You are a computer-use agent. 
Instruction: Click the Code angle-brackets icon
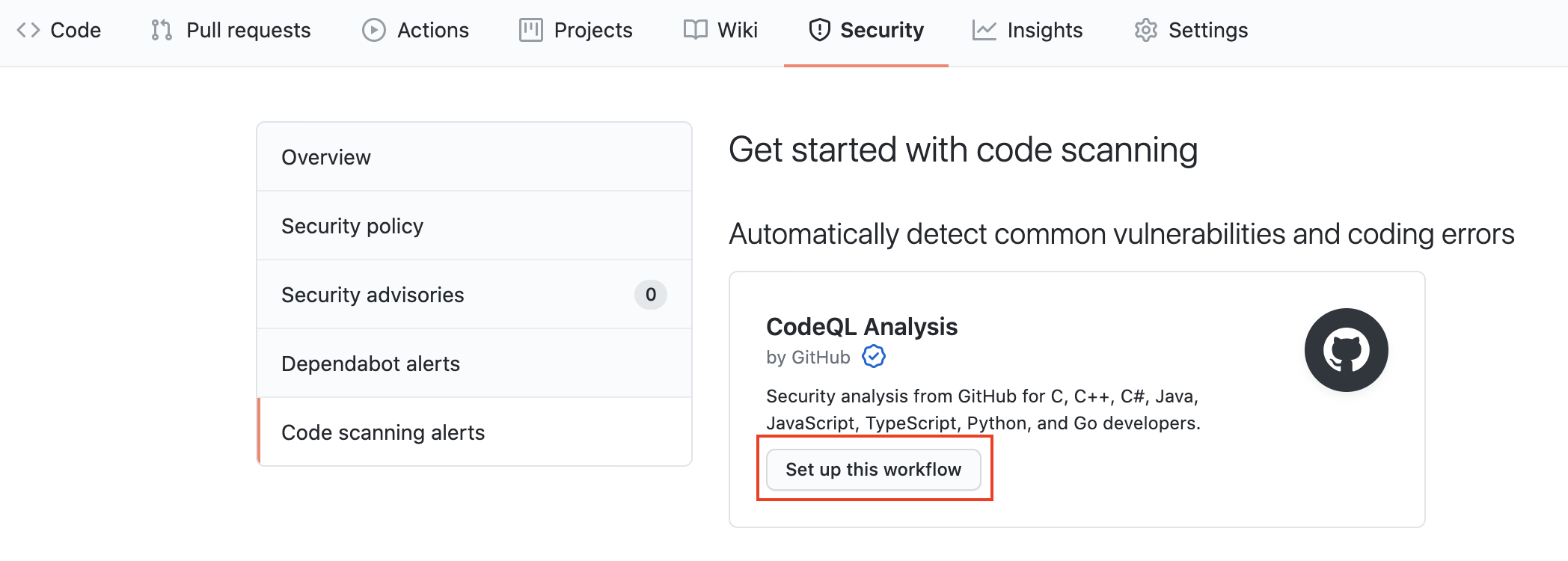point(28,30)
